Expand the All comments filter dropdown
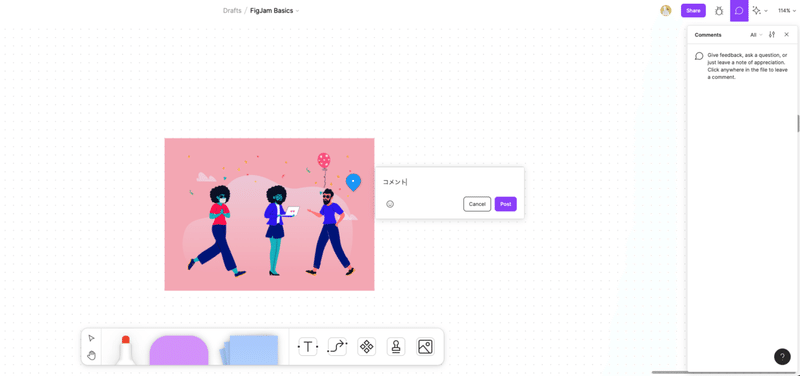 coord(756,35)
